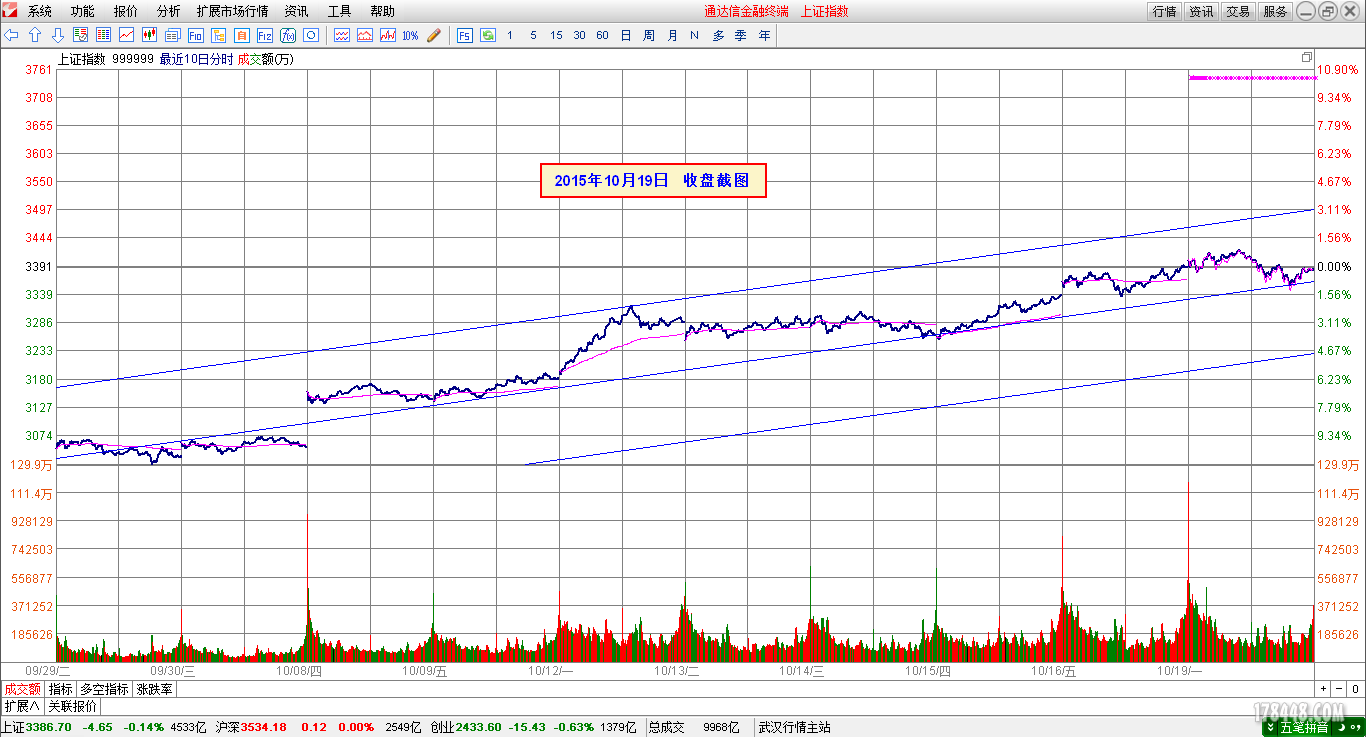Click the colored grid table icon
Screen dimensions: 1366x737
coord(104,35)
